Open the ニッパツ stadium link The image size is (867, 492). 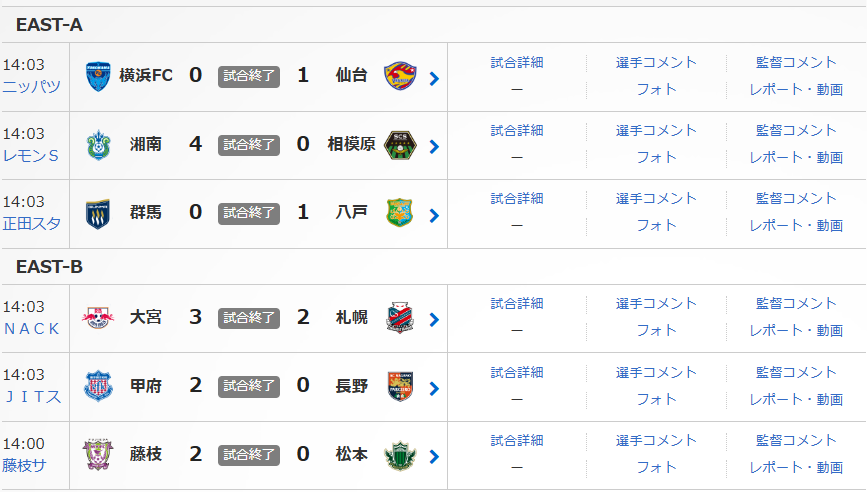tap(31, 87)
